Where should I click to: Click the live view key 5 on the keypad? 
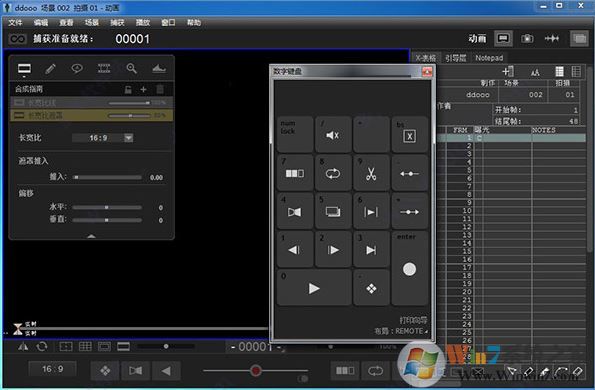(x=333, y=211)
